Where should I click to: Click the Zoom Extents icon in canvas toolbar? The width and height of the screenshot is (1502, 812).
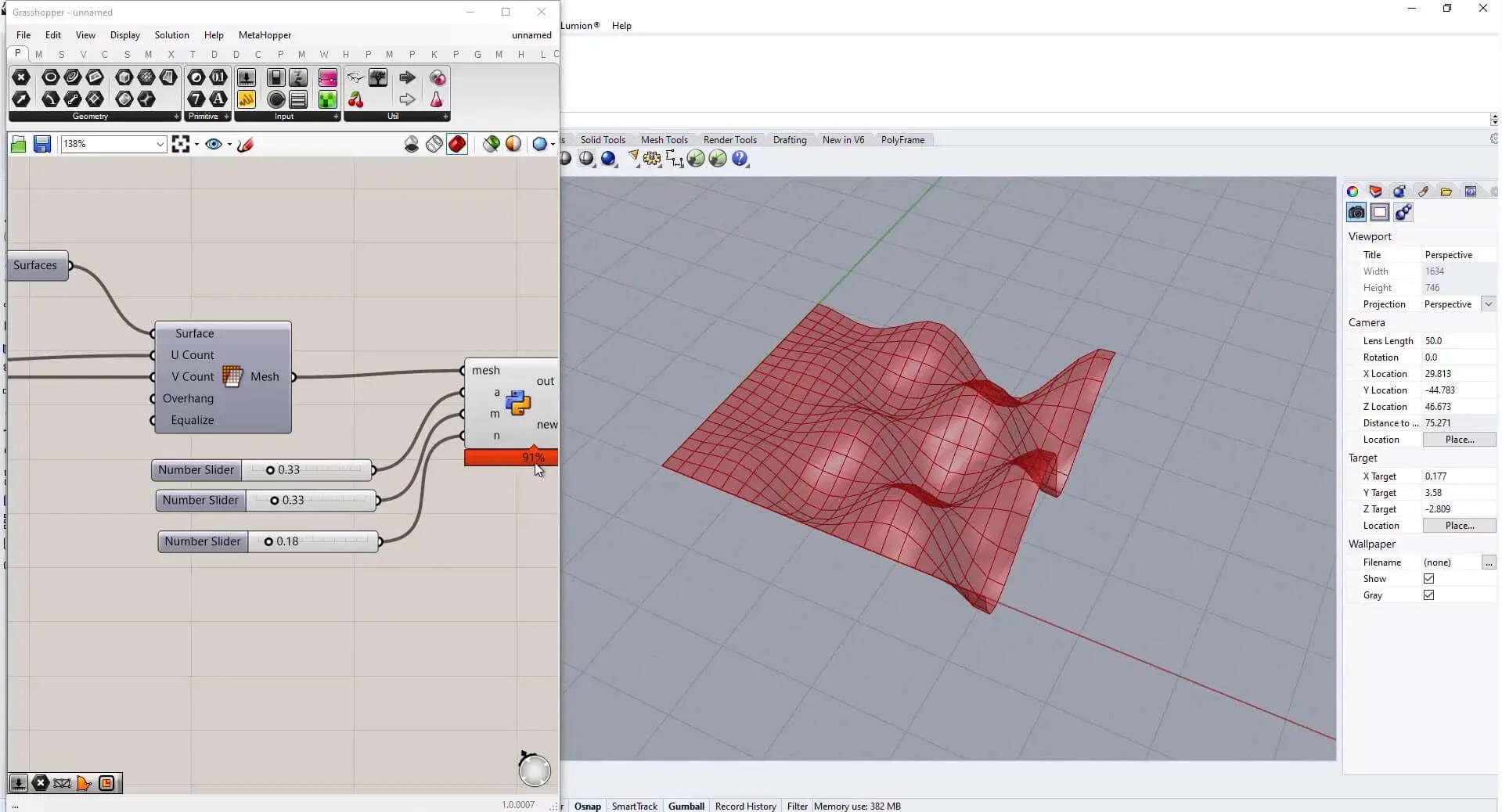tap(181, 144)
